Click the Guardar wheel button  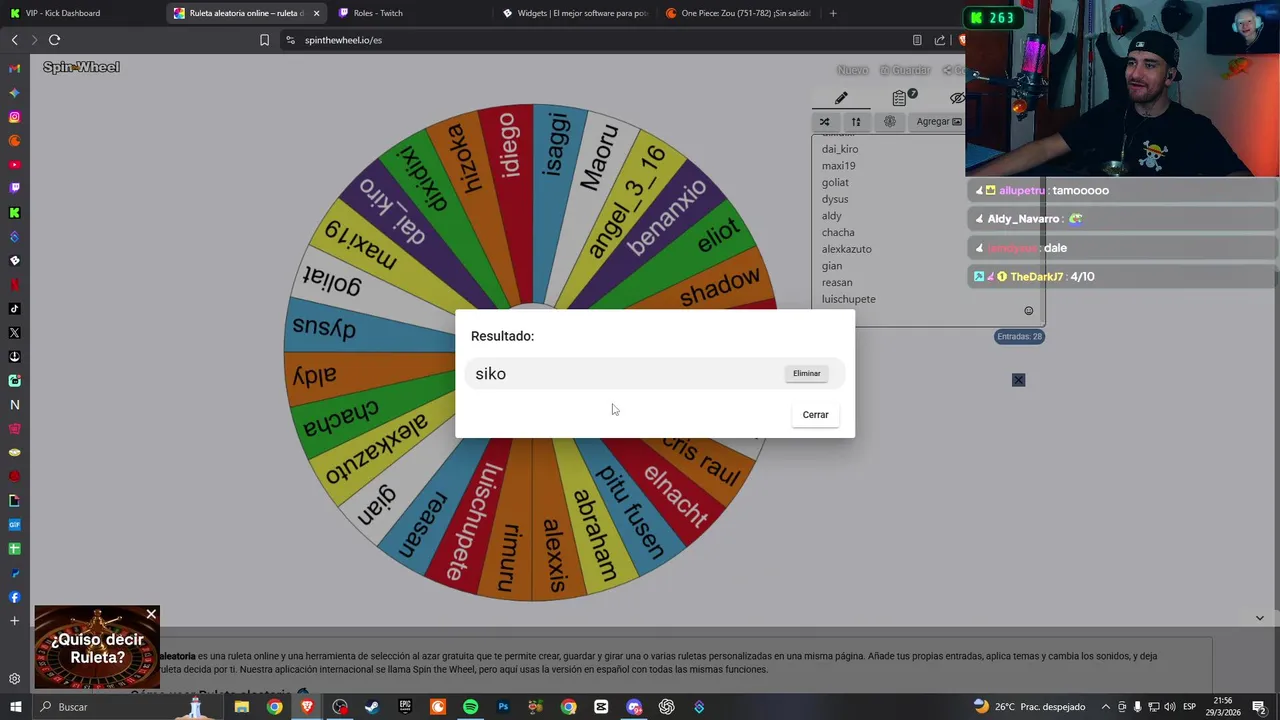905,70
